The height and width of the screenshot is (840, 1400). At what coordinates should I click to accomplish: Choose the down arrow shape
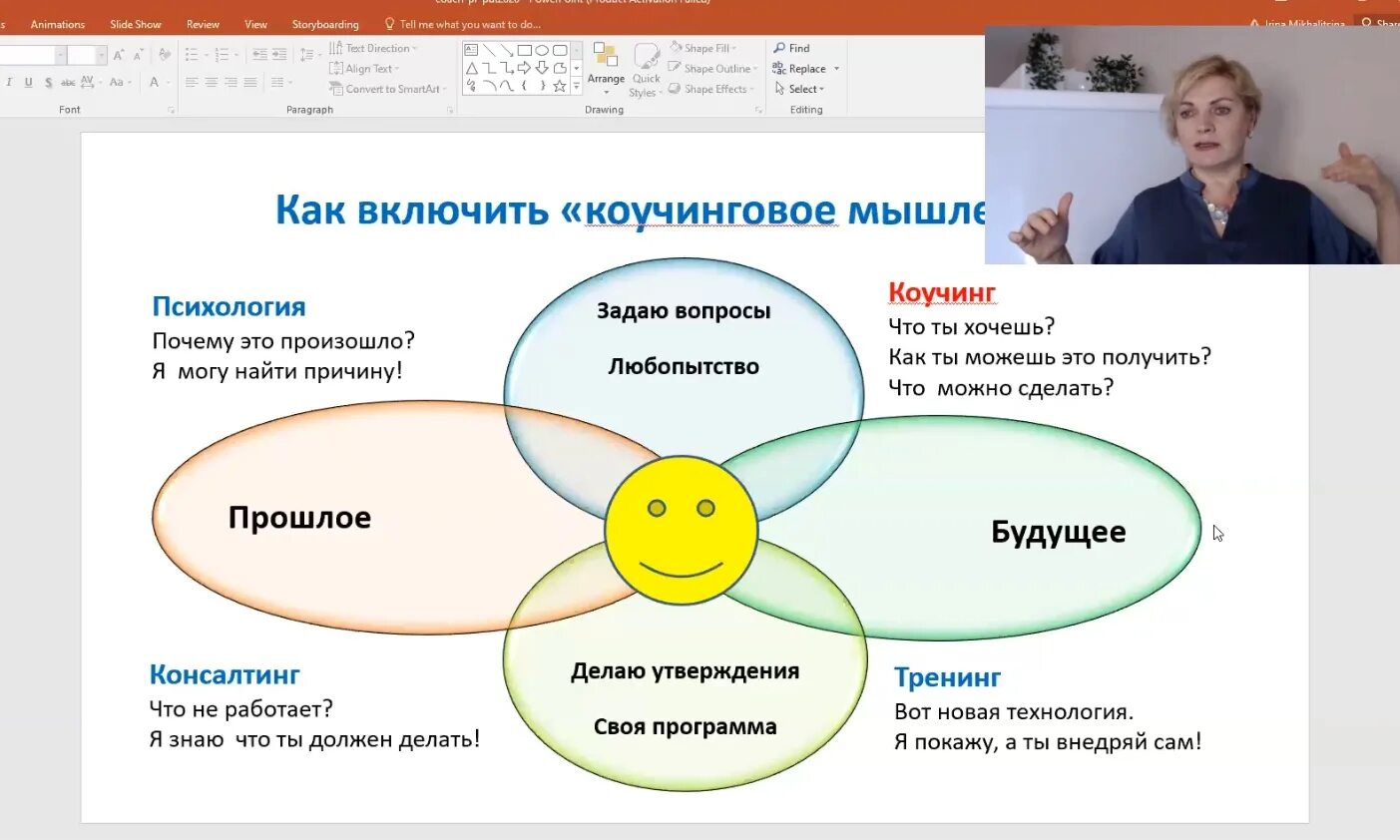coord(542,68)
